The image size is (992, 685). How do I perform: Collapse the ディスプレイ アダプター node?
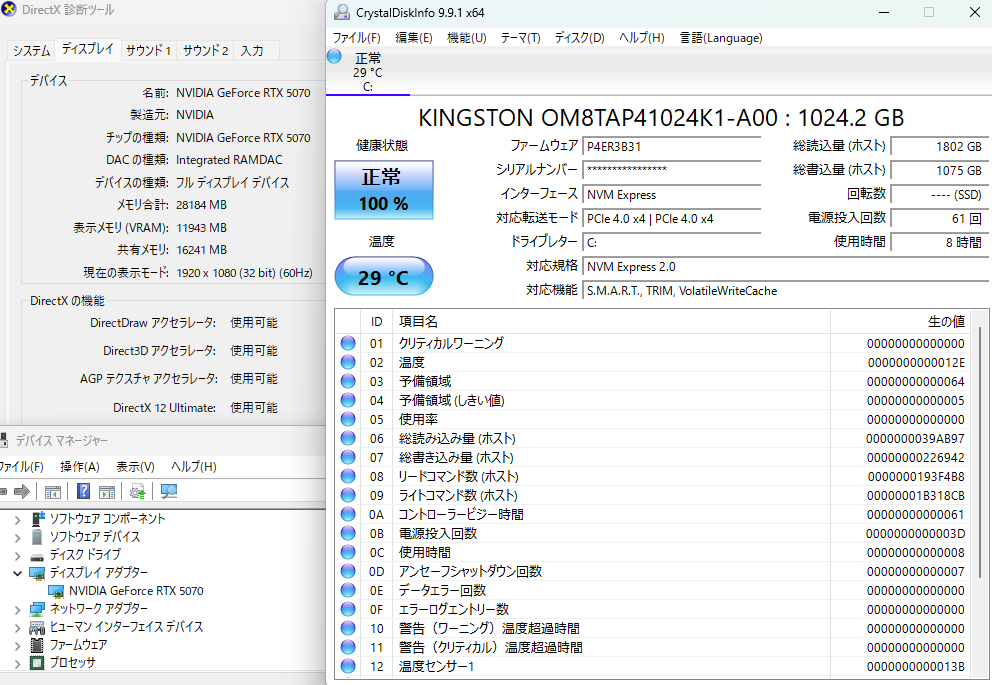pyautogui.click(x=17, y=574)
